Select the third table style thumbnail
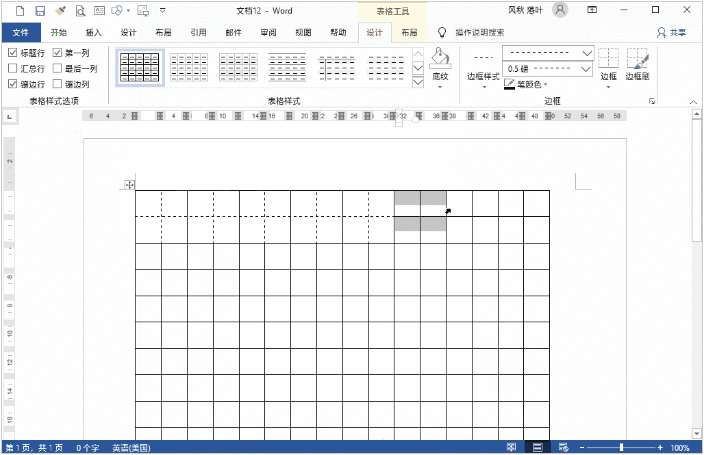 point(238,67)
